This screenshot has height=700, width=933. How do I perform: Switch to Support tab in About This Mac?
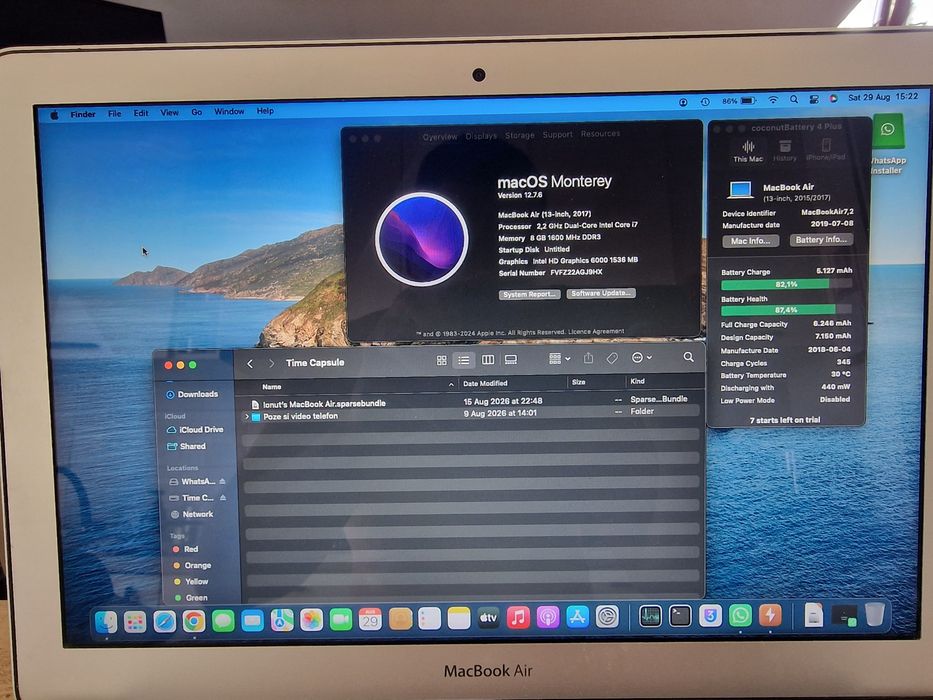click(x=558, y=135)
